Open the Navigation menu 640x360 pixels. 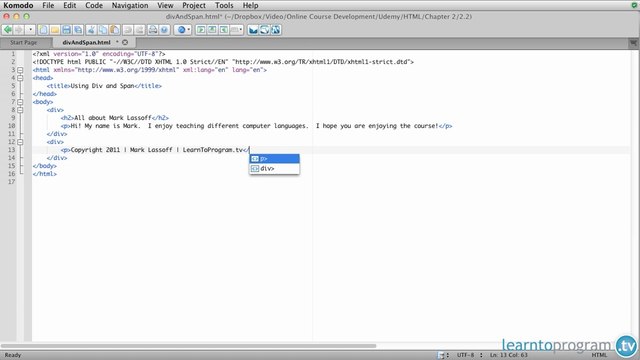click(130, 5)
